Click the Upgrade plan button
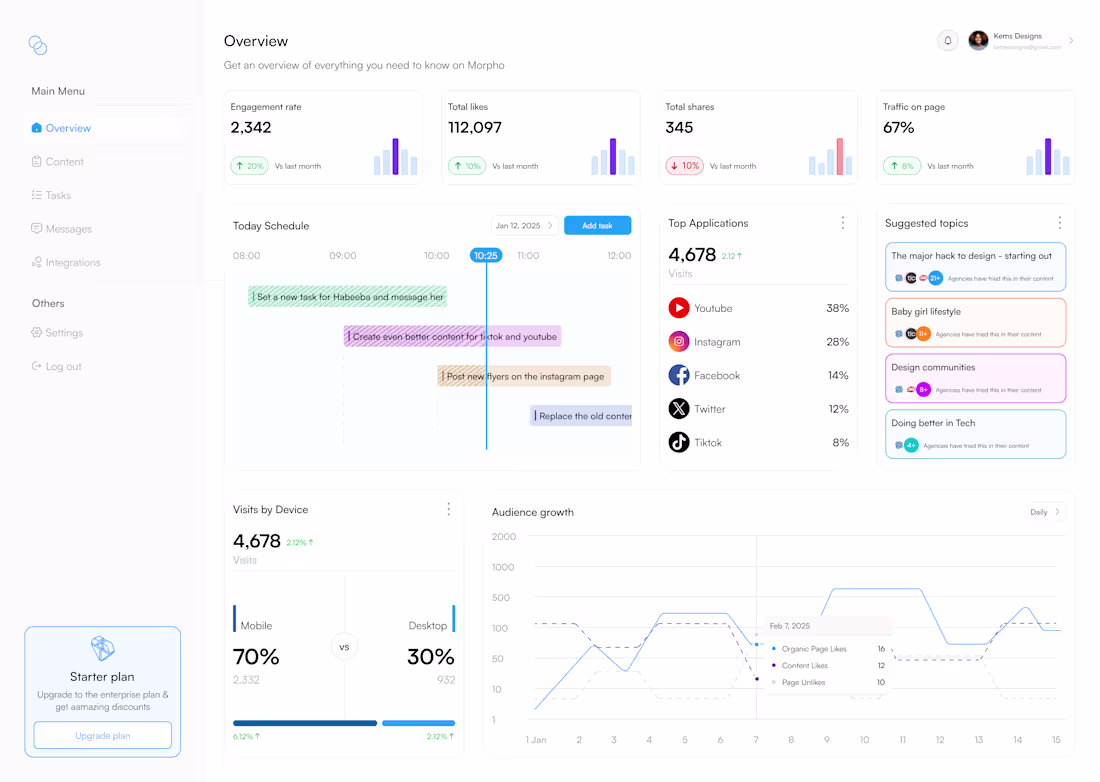This screenshot has height=782, width=1100. [x=102, y=733]
